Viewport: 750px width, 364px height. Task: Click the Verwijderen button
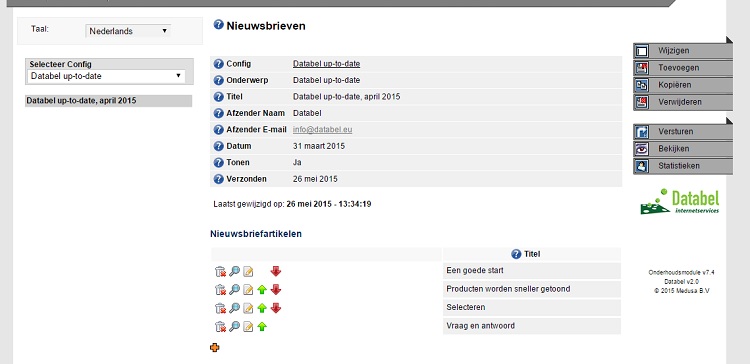(x=683, y=102)
